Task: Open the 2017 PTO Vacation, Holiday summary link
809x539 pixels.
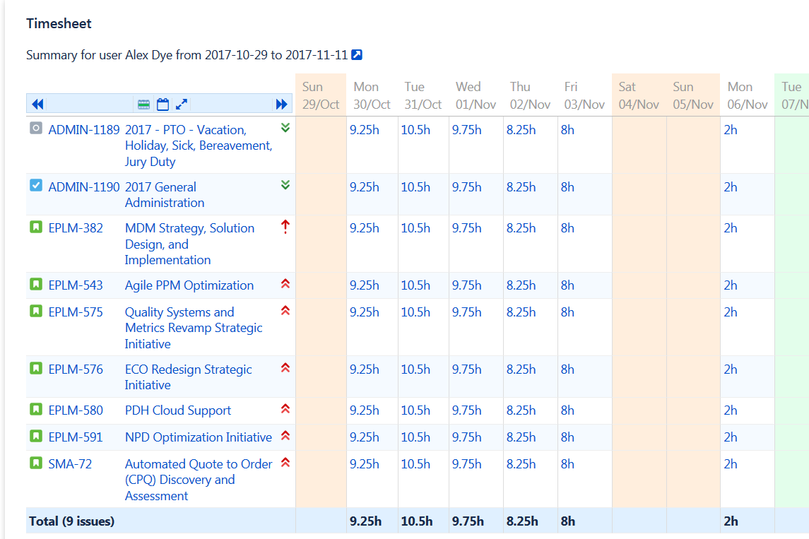Action: [198, 146]
